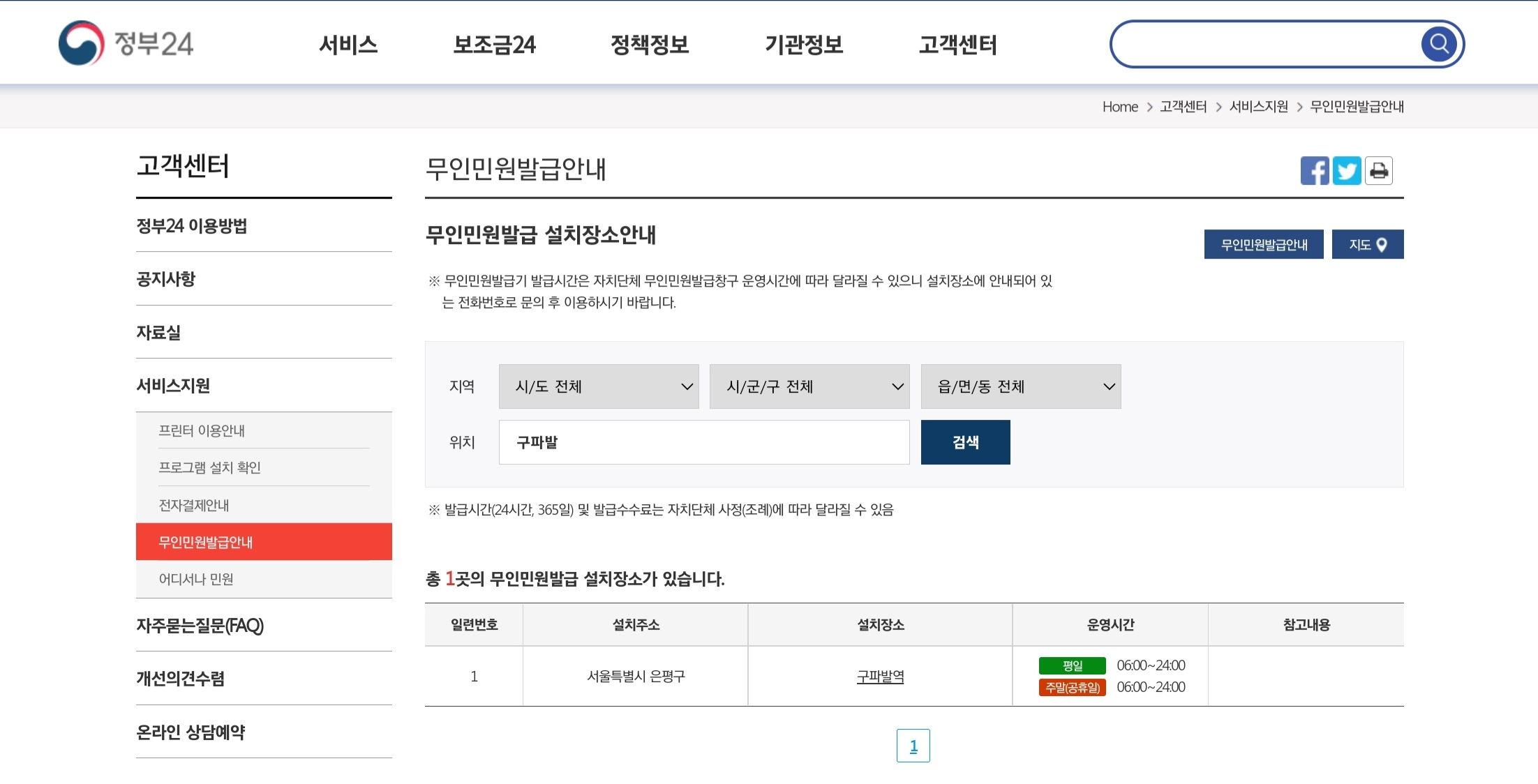Screen dimensions: 1538x784
Task: Select 어디서나 민원 in the sidebar
Action: coord(196,578)
